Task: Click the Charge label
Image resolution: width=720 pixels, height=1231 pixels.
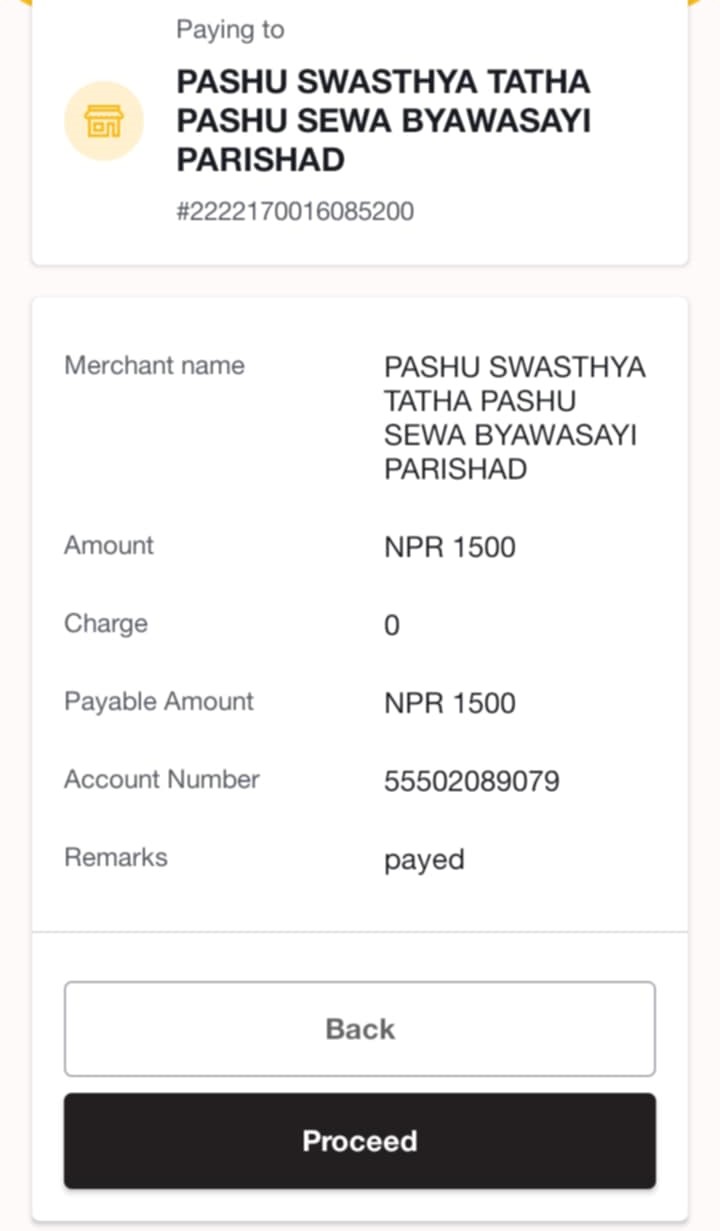Action: pos(105,623)
